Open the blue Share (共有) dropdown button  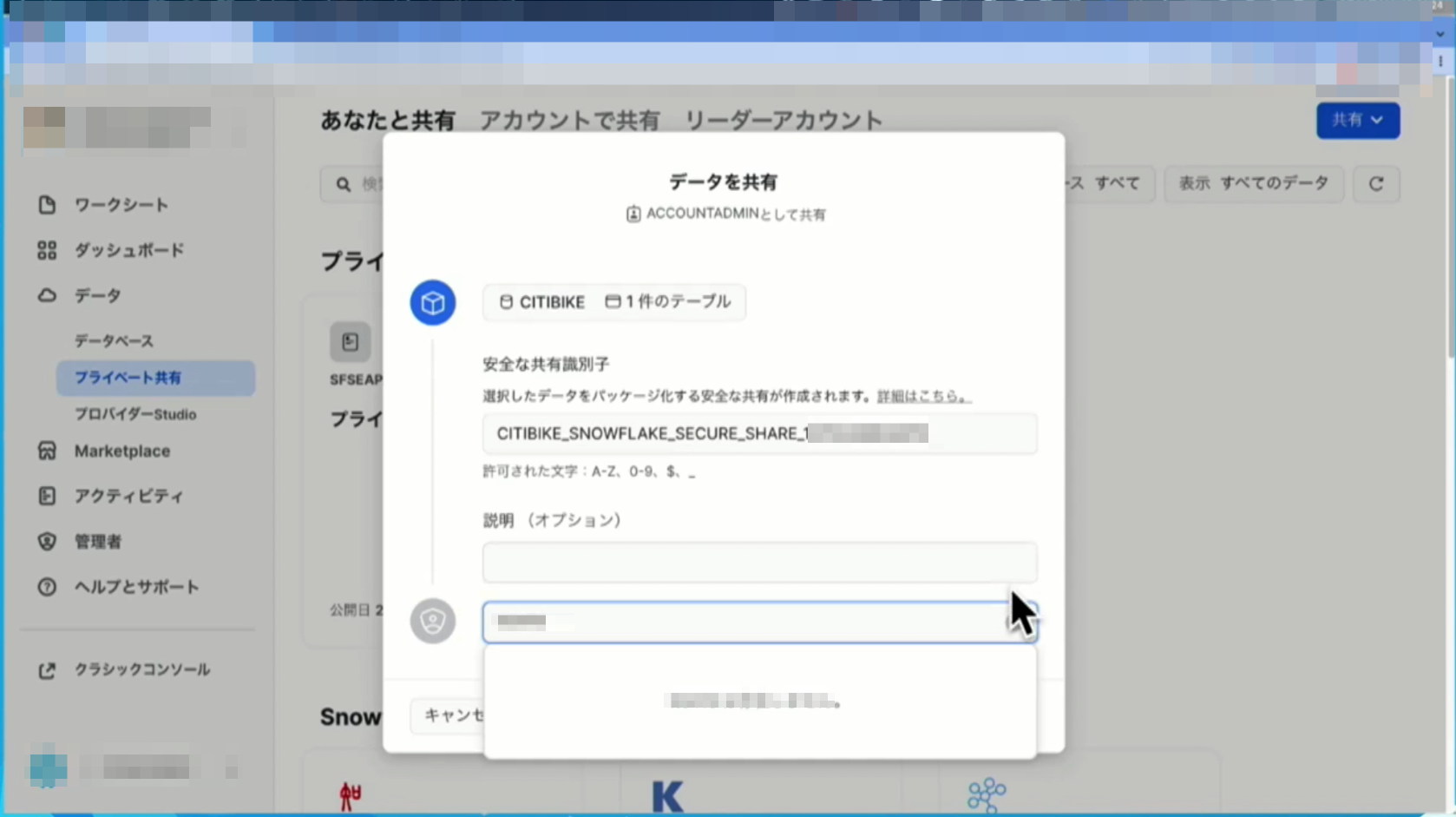[x=1358, y=121]
